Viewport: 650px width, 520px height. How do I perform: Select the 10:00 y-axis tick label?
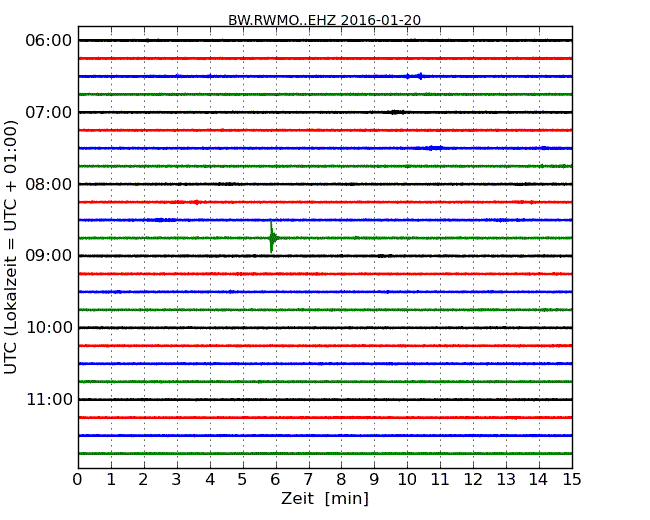[x=49, y=328]
